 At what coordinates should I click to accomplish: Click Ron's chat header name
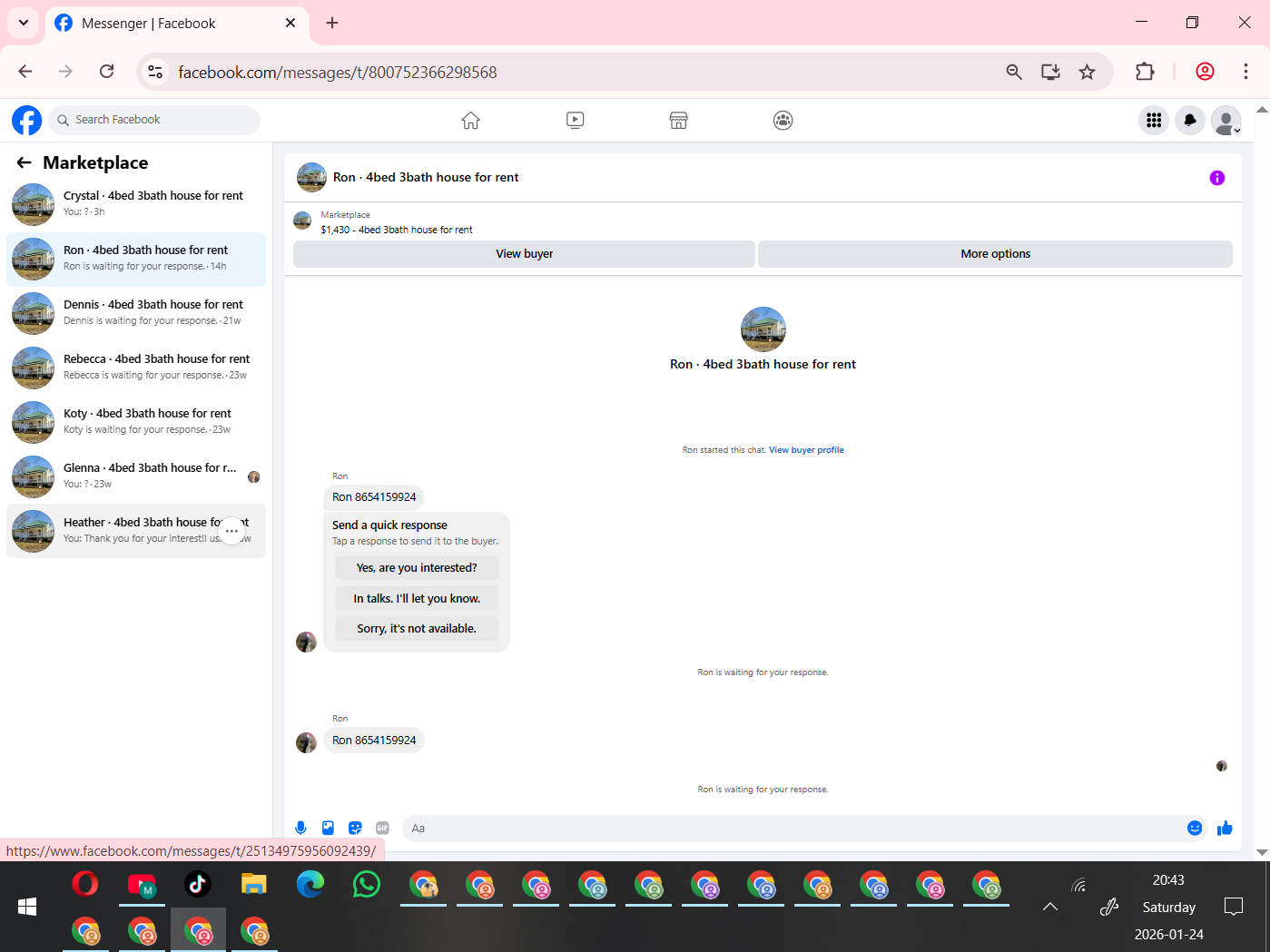pos(426,178)
